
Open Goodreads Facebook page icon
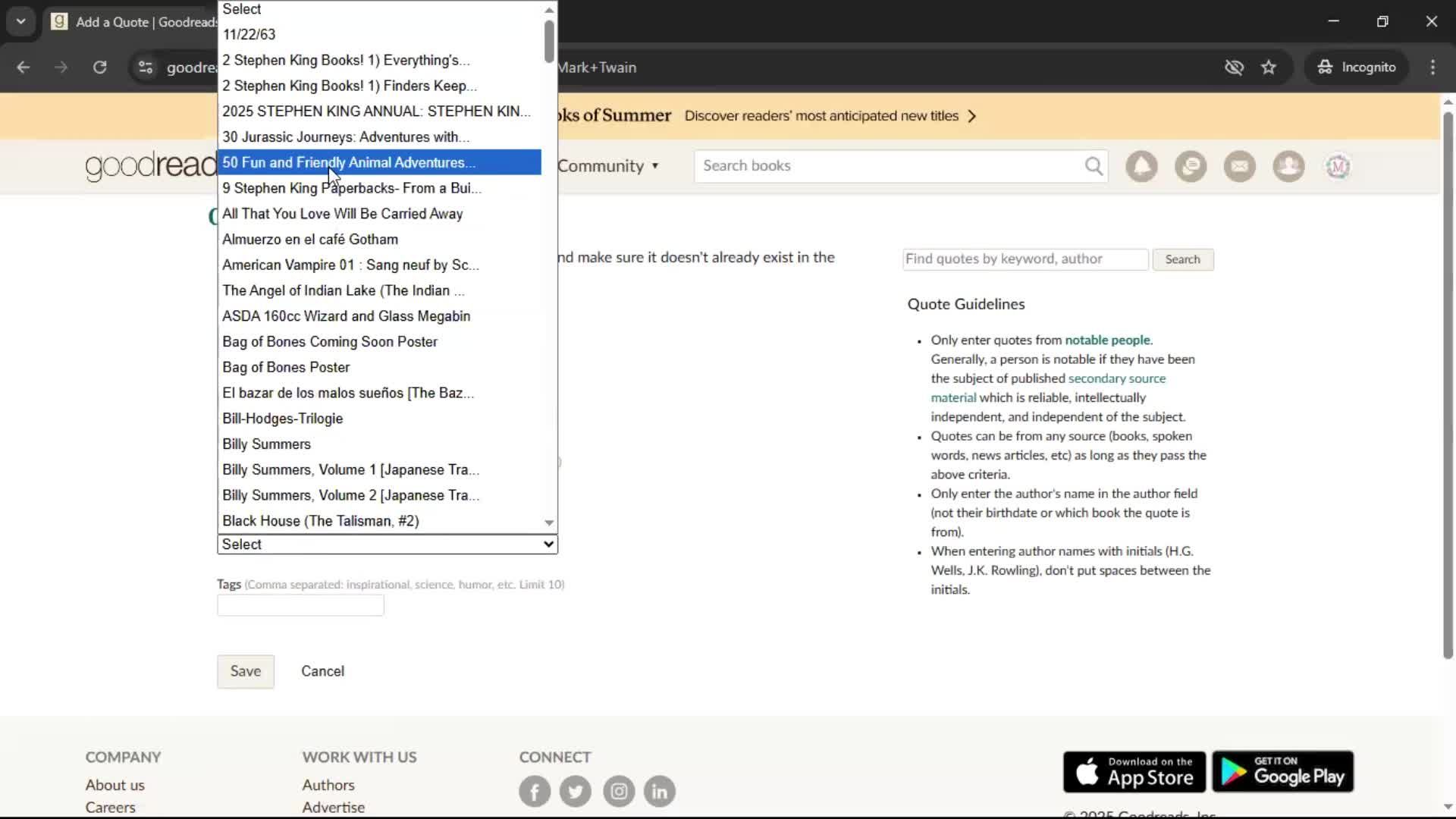[x=535, y=792]
